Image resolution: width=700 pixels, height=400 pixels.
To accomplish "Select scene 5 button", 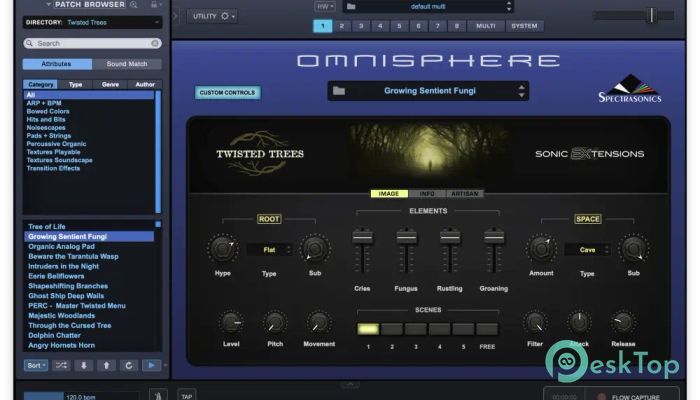I will (463, 329).
